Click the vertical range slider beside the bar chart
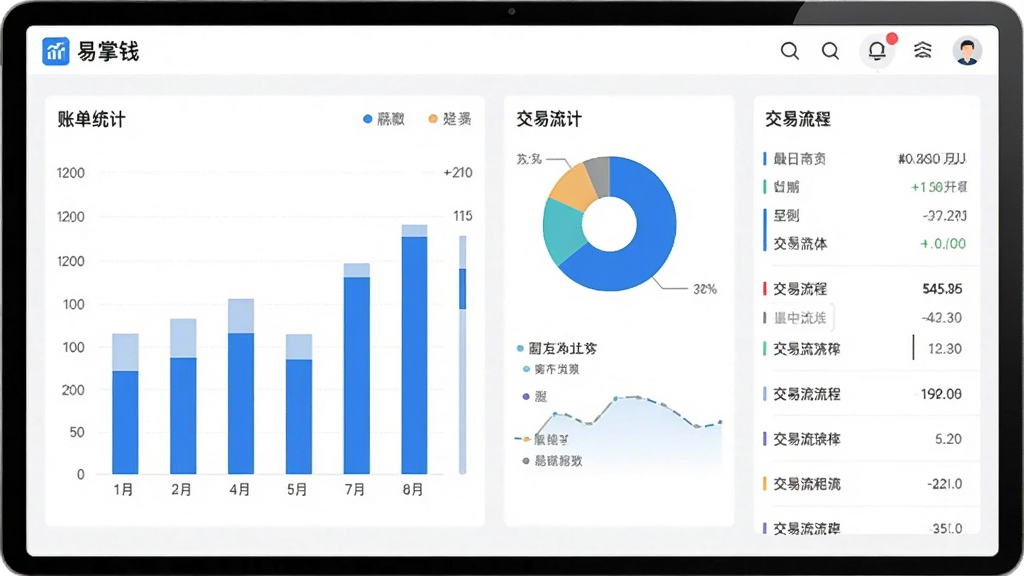Viewport: 1024px width, 576px height. click(462, 355)
